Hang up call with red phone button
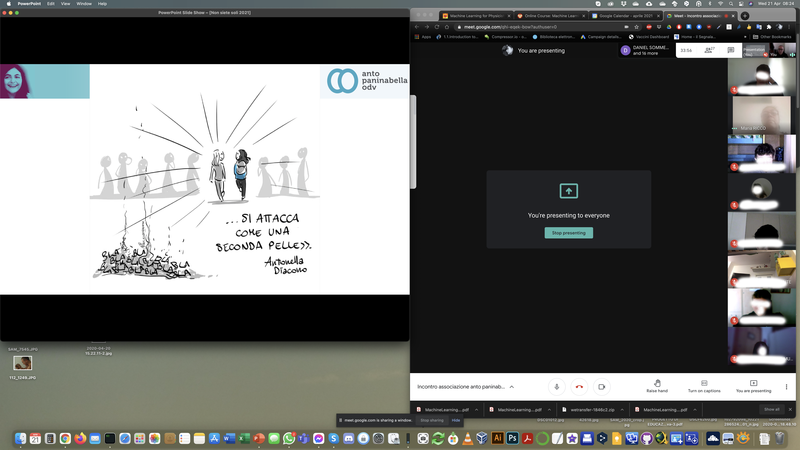Image resolution: width=800 pixels, height=450 pixels. (579, 387)
